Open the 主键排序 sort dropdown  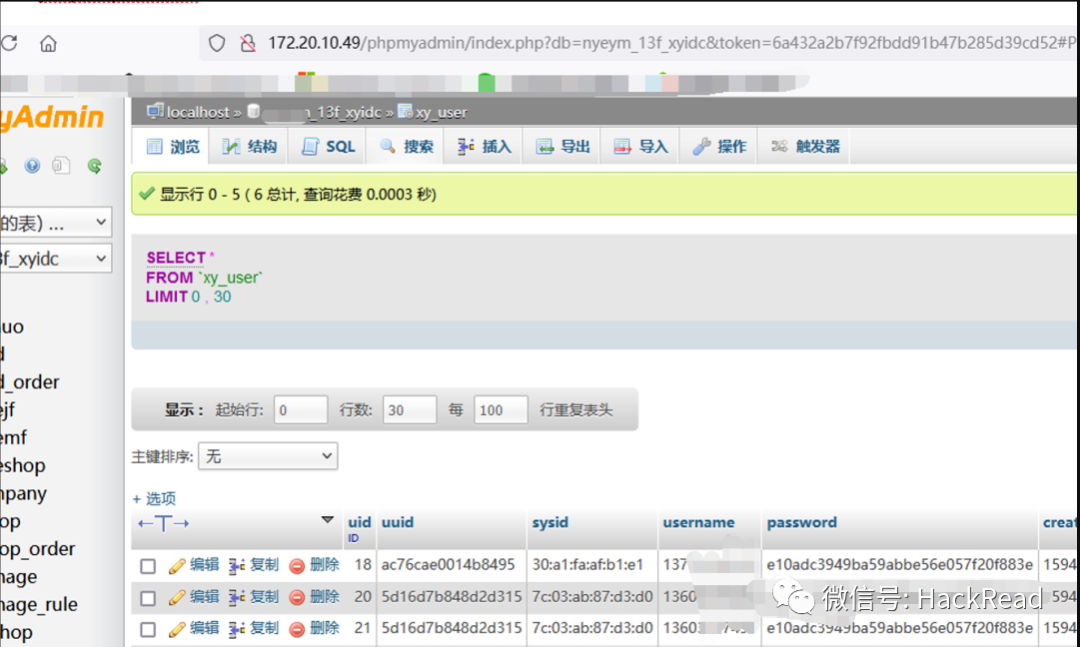268,456
